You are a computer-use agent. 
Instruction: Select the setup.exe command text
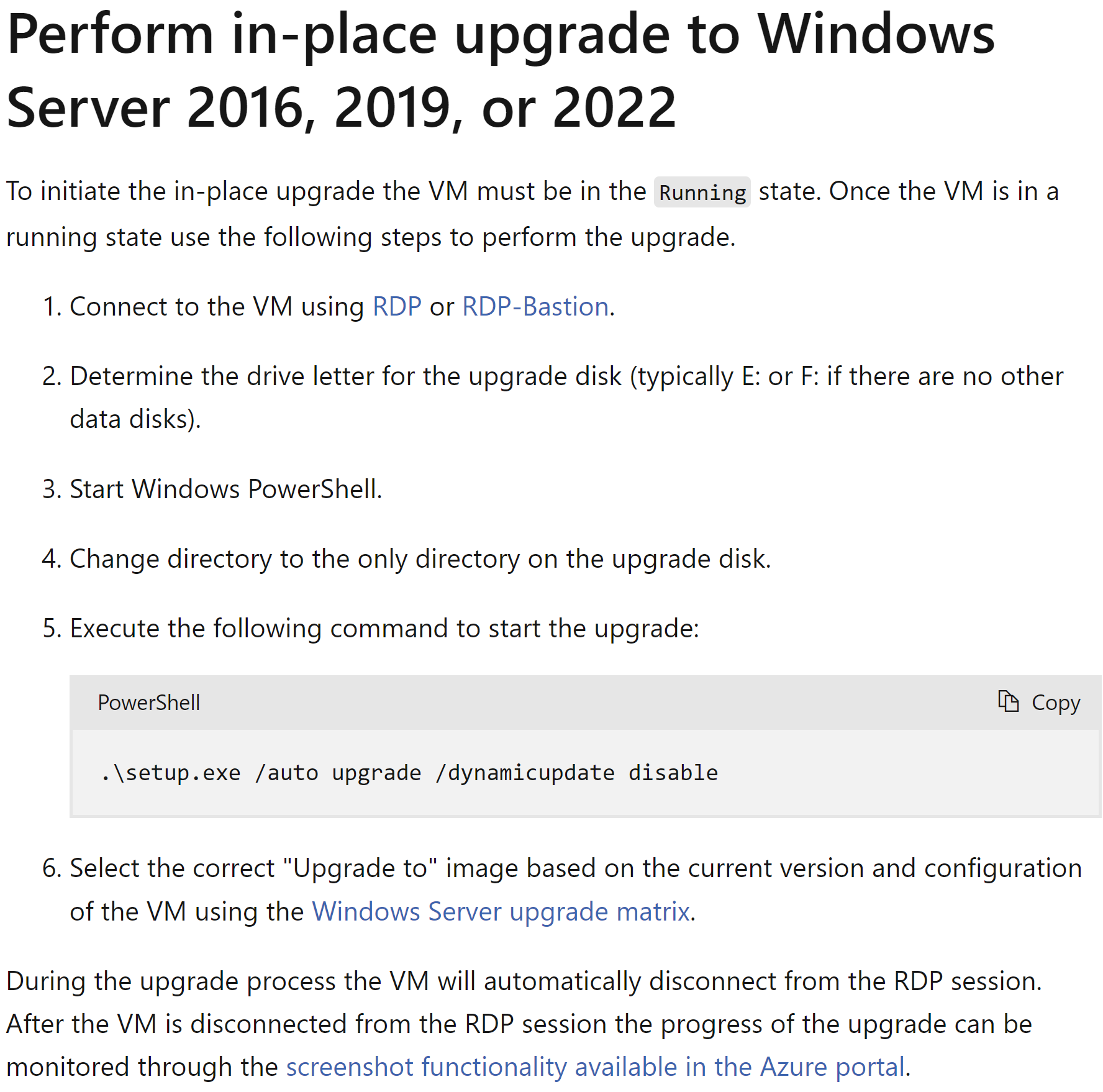(x=408, y=772)
